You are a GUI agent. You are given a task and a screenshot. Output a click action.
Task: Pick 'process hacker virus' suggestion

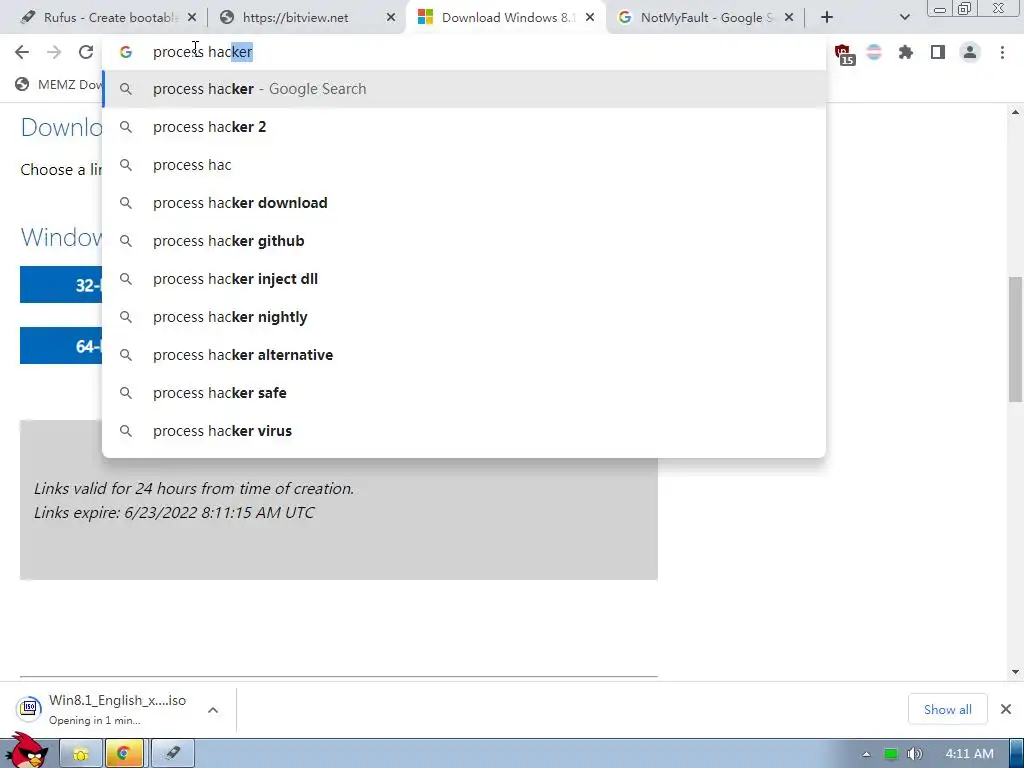coord(464,431)
